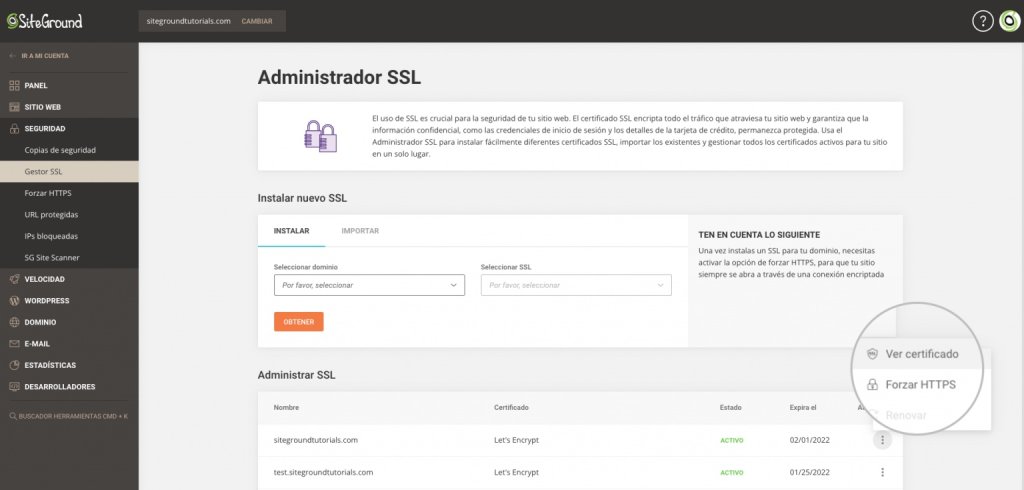Click the siteground​tutorials.com site name in header

pyautogui.click(x=189, y=21)
